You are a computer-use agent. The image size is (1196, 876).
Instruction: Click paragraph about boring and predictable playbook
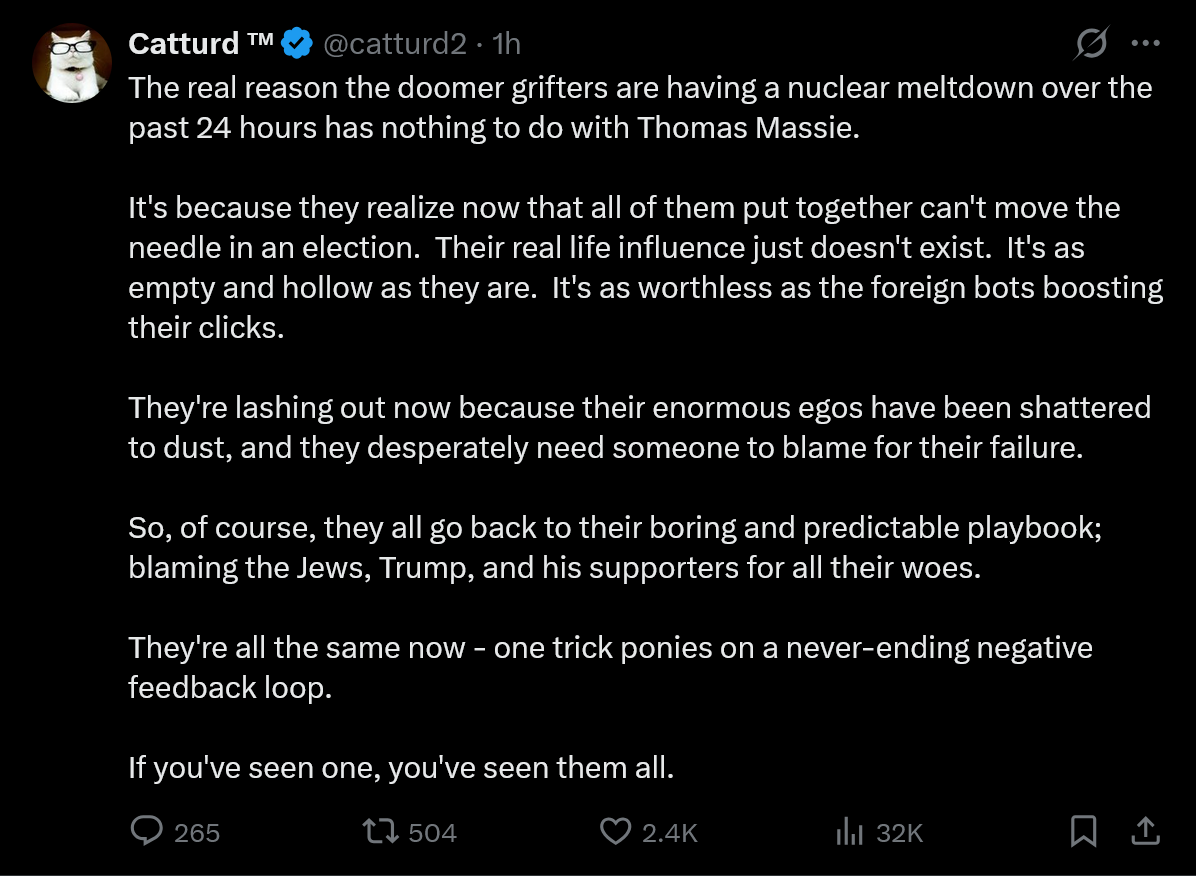click(615, 548)
